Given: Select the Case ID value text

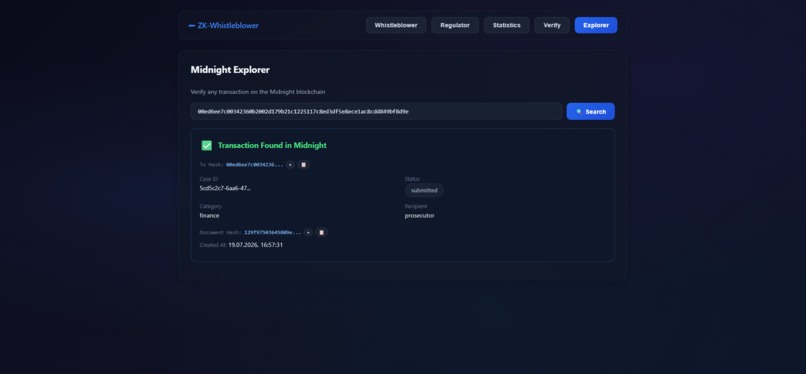Looking at the screenshot, I should (x=225, y=188).
